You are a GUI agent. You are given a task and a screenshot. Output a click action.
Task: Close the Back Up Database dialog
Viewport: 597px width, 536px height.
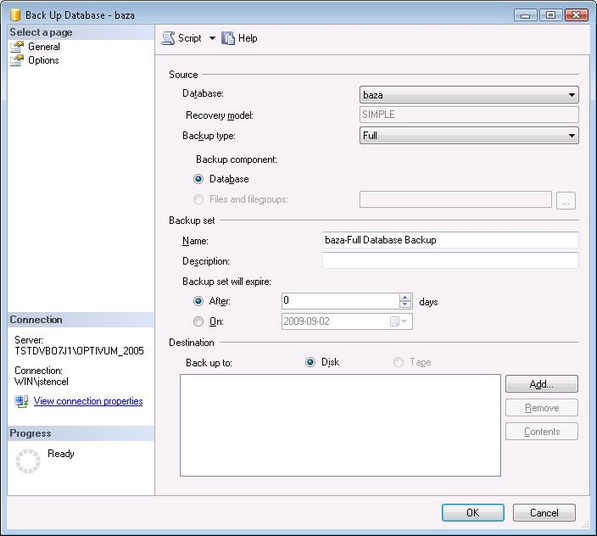(x=576, y=15)
